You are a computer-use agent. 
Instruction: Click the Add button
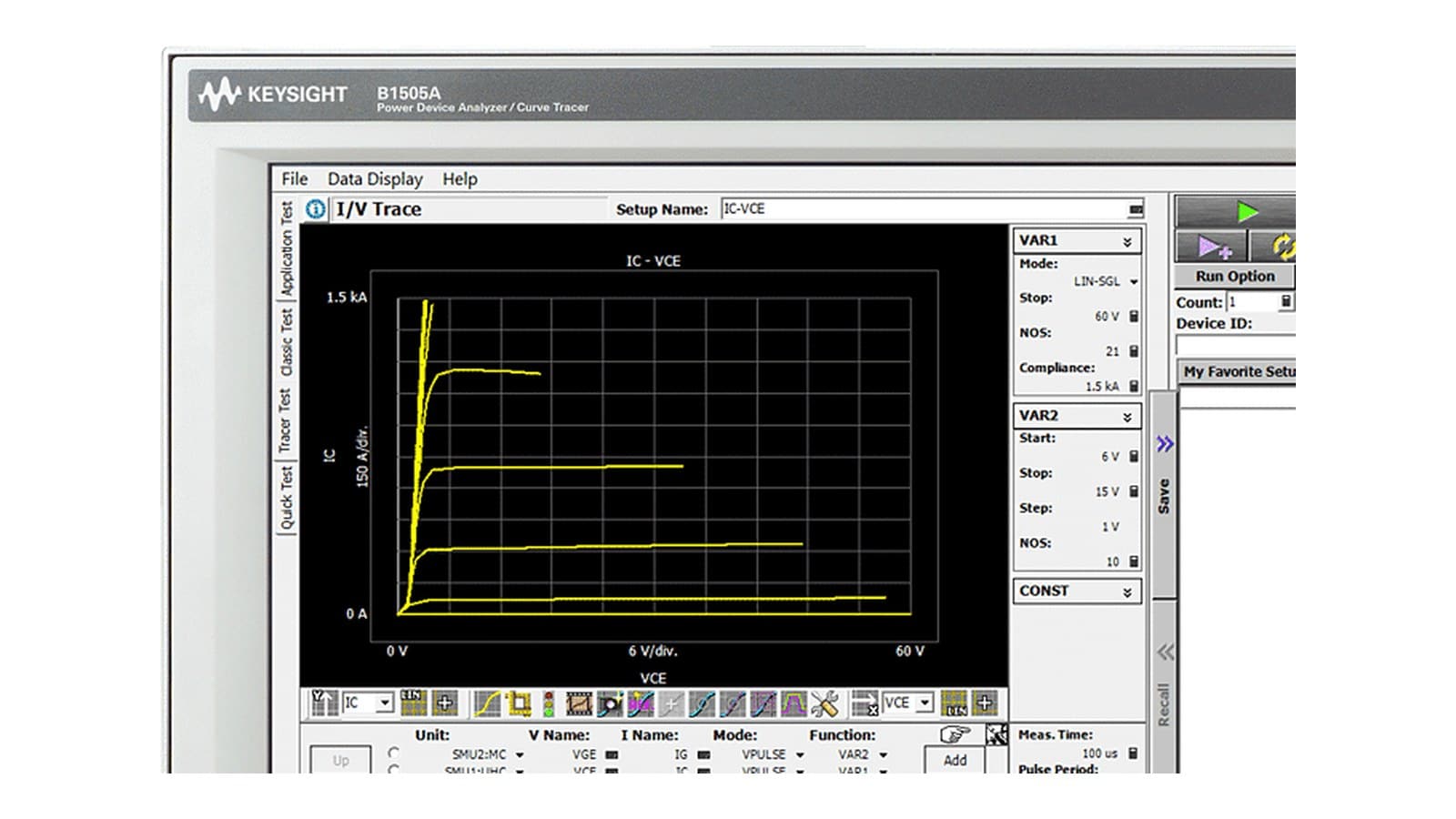[955, 760]
